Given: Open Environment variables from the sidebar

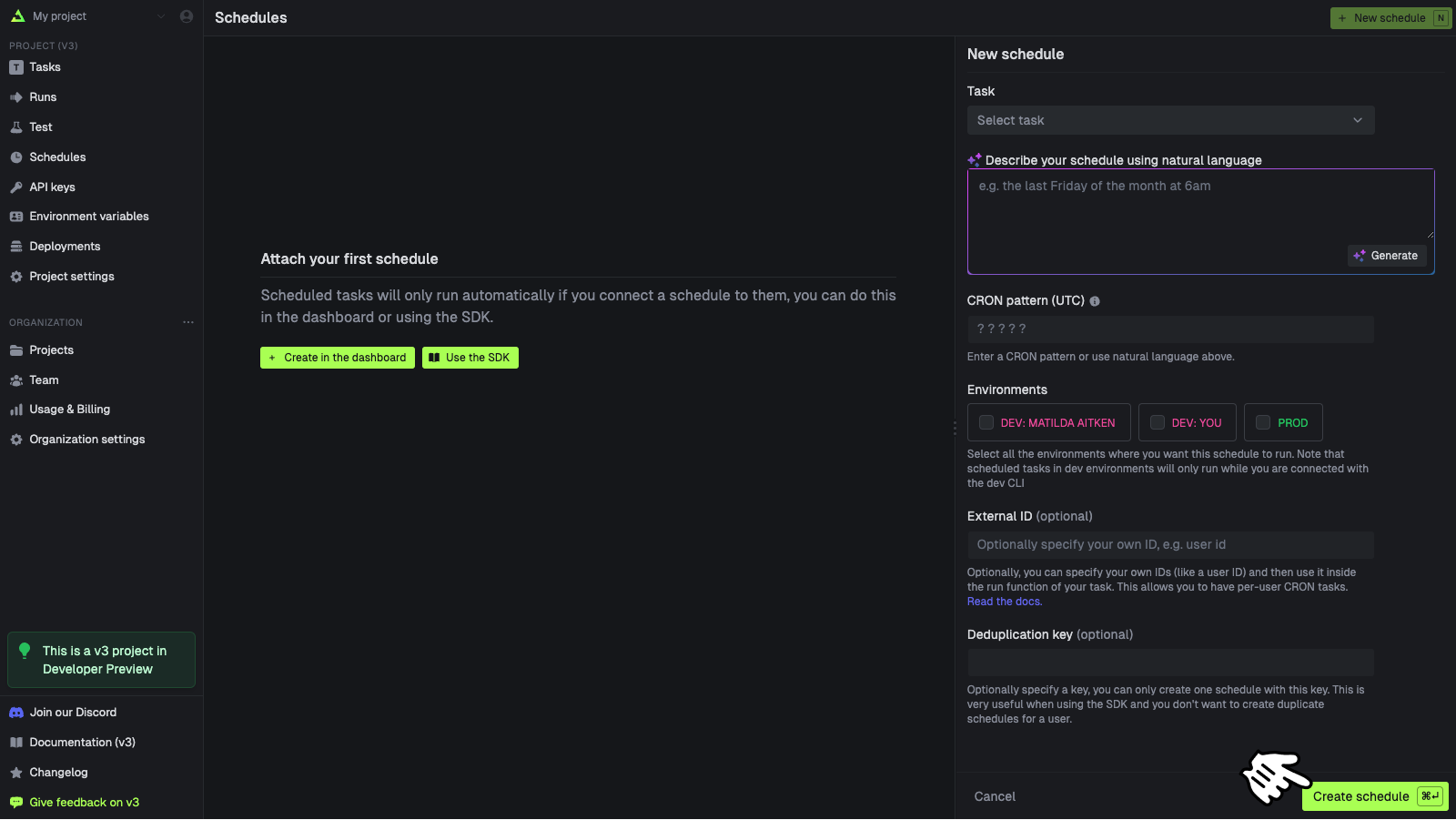Looking at the screenshot, I should pos(89,216).
